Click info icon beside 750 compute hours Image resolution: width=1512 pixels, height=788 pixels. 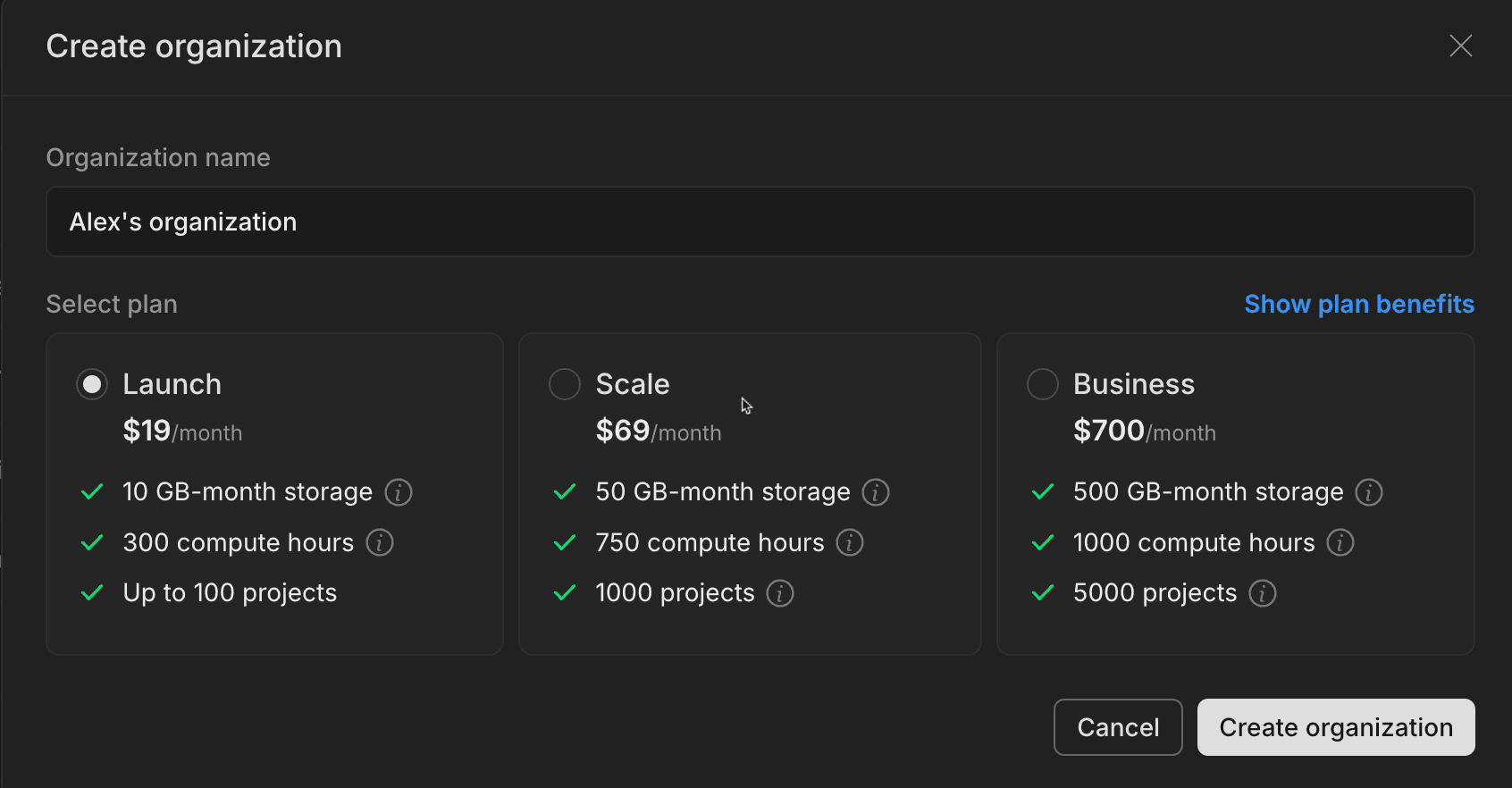pyautogui.click(x=850, y=542)
